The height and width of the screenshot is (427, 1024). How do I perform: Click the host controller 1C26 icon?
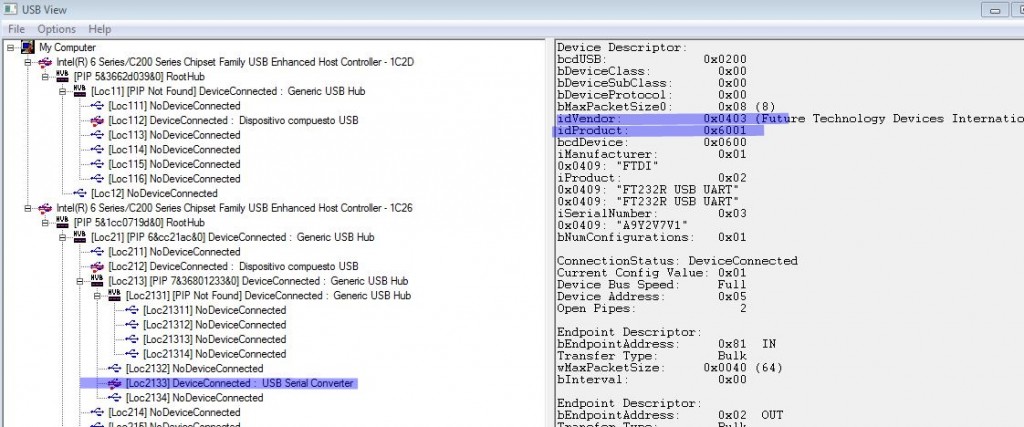pyautogui.click(x=45, y=208)
